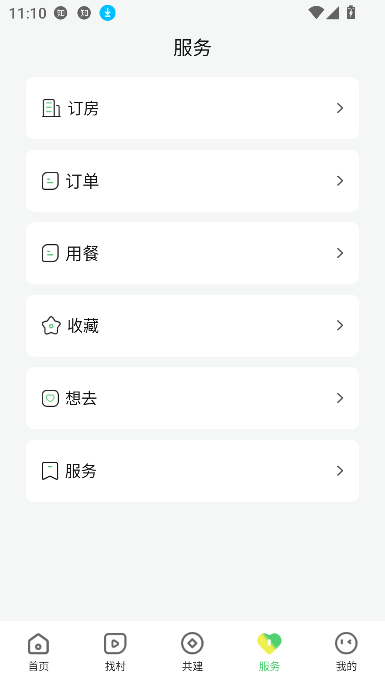The width and height of the screenshot is (385, 684).
Task: Tap the bookmark icon beside 服务 row
Action: tap(50, 471)
